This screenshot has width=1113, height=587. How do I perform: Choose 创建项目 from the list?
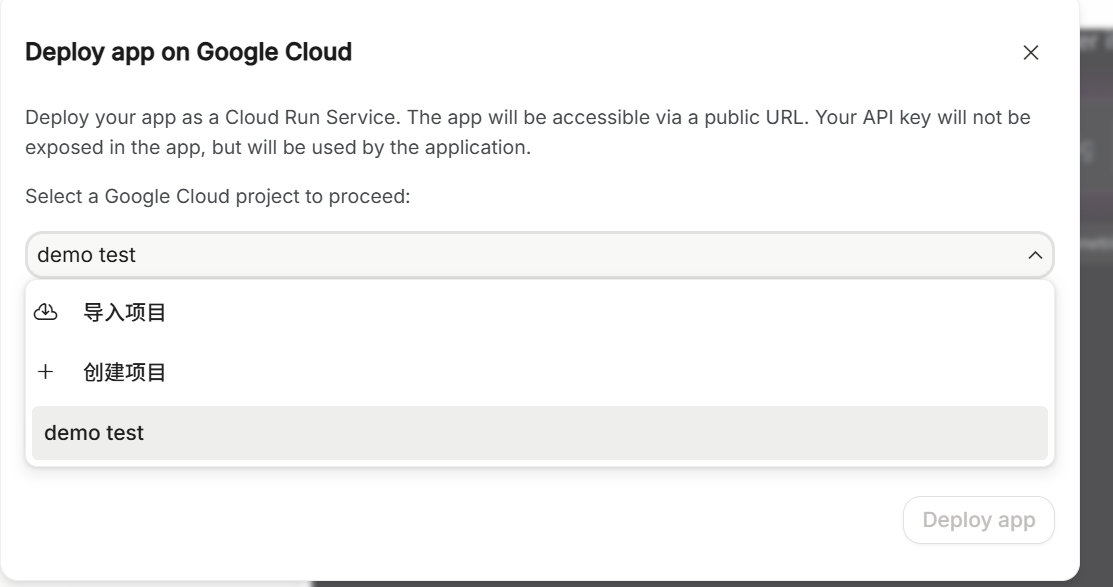point(539,372)
